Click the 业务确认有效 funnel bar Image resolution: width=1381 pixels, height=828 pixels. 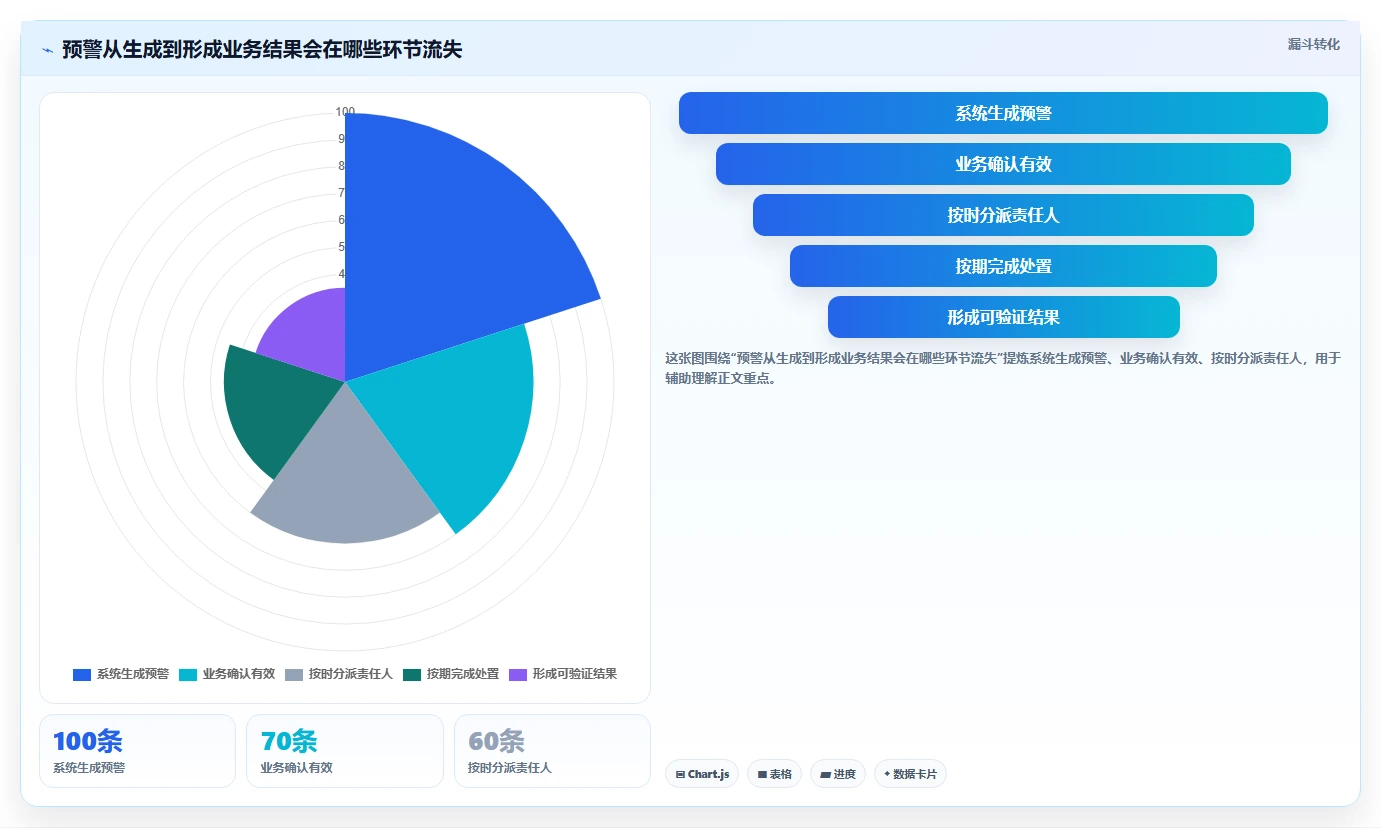(x=1003, y=164)
